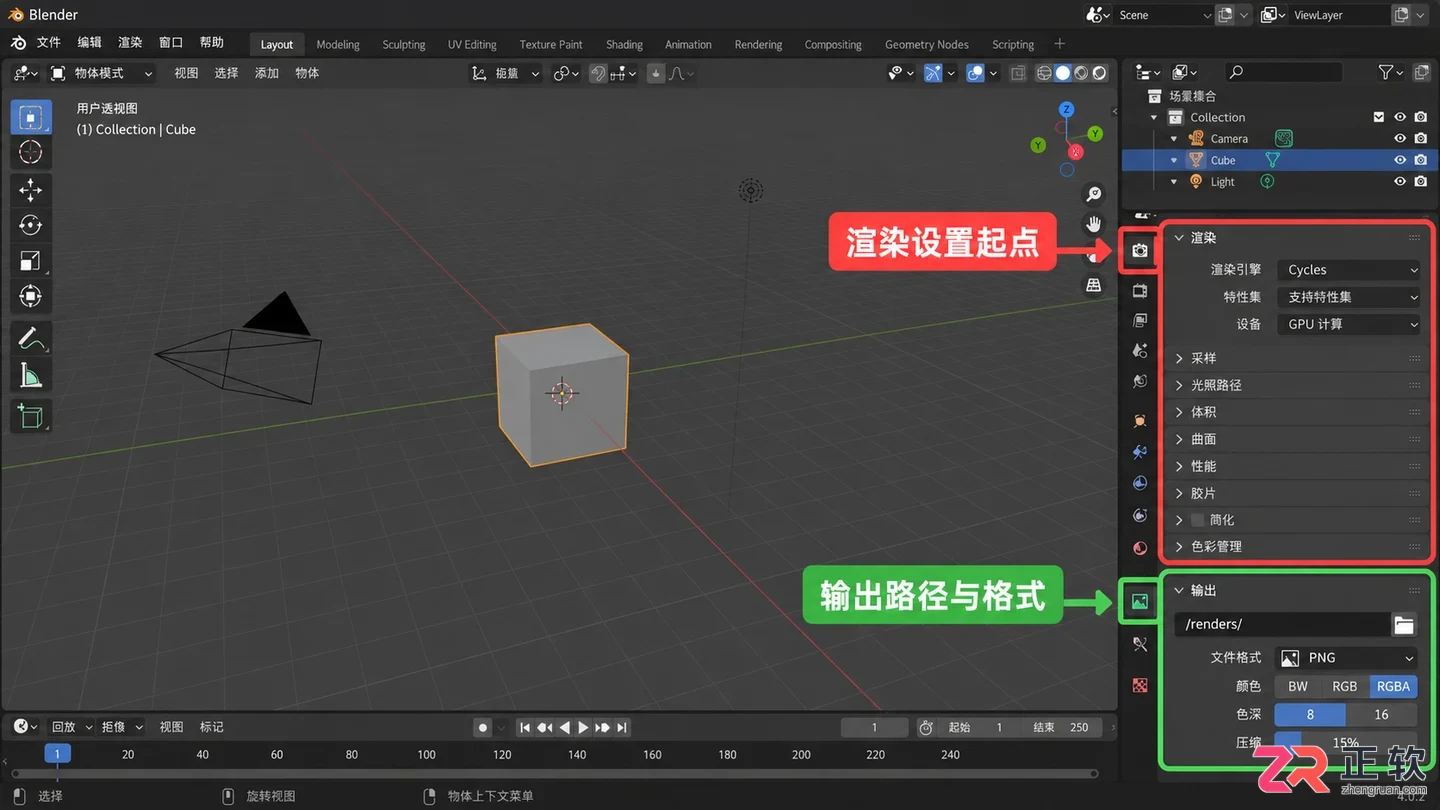Activate the Move tool
This screenshot has height=810, width=1440.
coord(31,190)
